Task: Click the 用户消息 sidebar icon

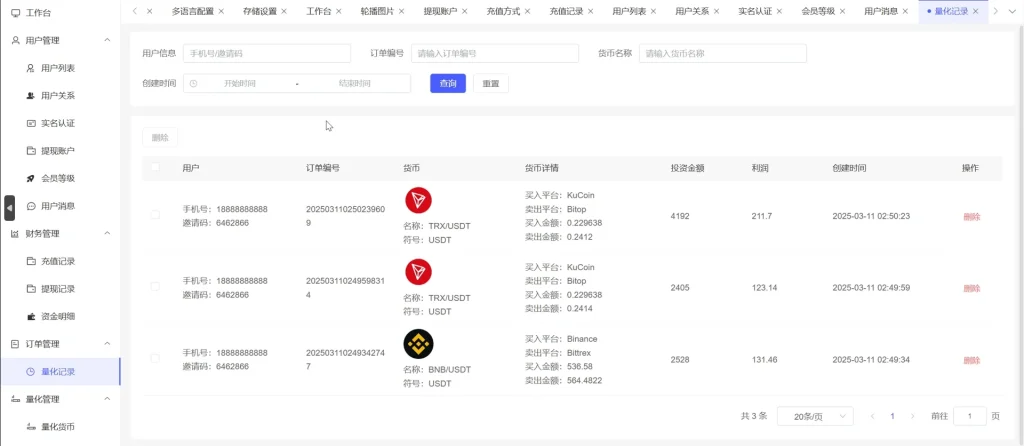Action: coord(31,206)
